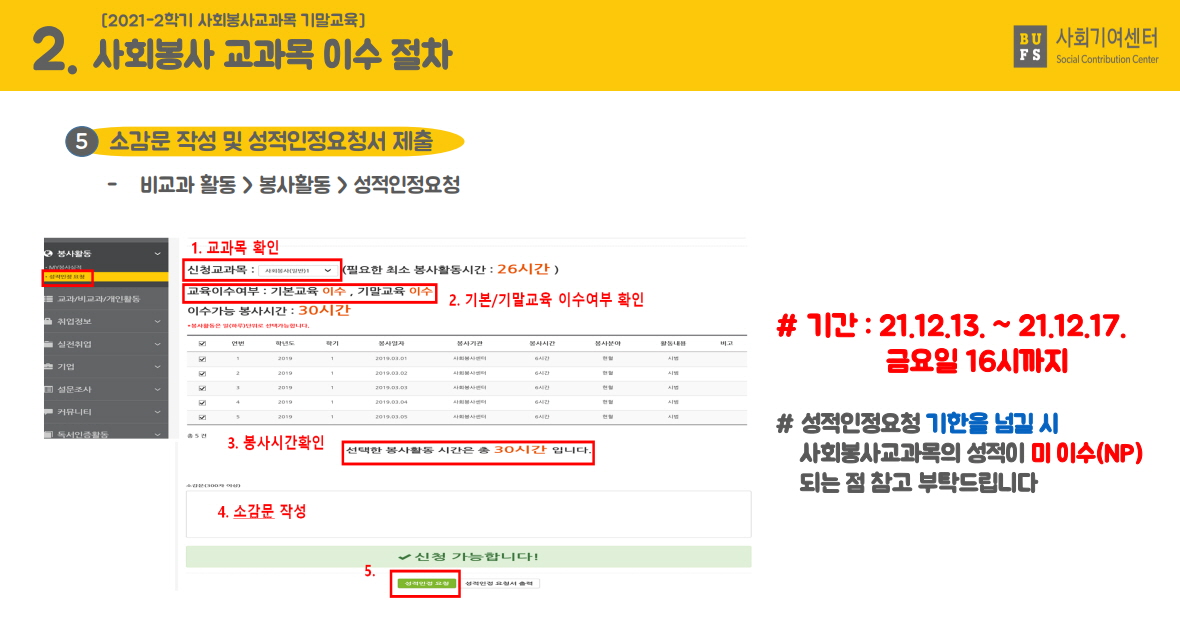Image resolution: width=1180 pixels, height=617 pixels.
Task: Click the briefcase icon beside 취업정보
Action: [x=49, y=321]
